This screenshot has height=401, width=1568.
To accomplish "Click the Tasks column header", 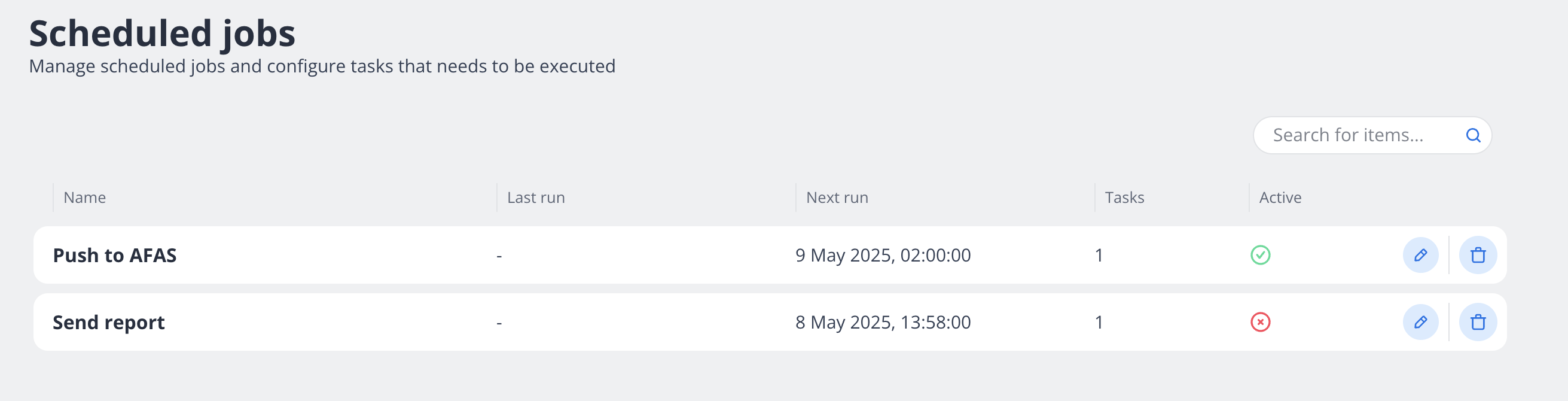I will [x=1124, y=198].
